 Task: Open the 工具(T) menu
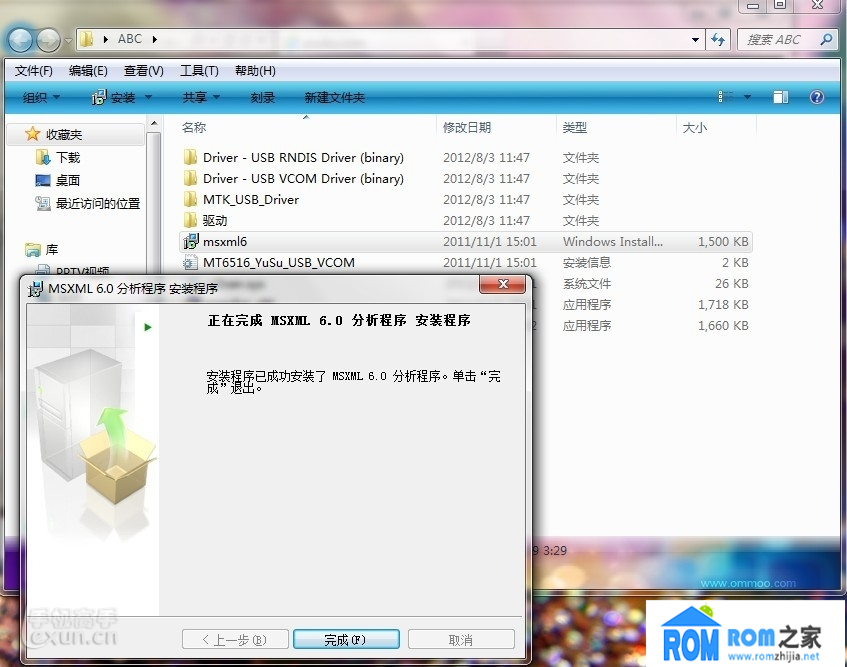coord(198,70)
